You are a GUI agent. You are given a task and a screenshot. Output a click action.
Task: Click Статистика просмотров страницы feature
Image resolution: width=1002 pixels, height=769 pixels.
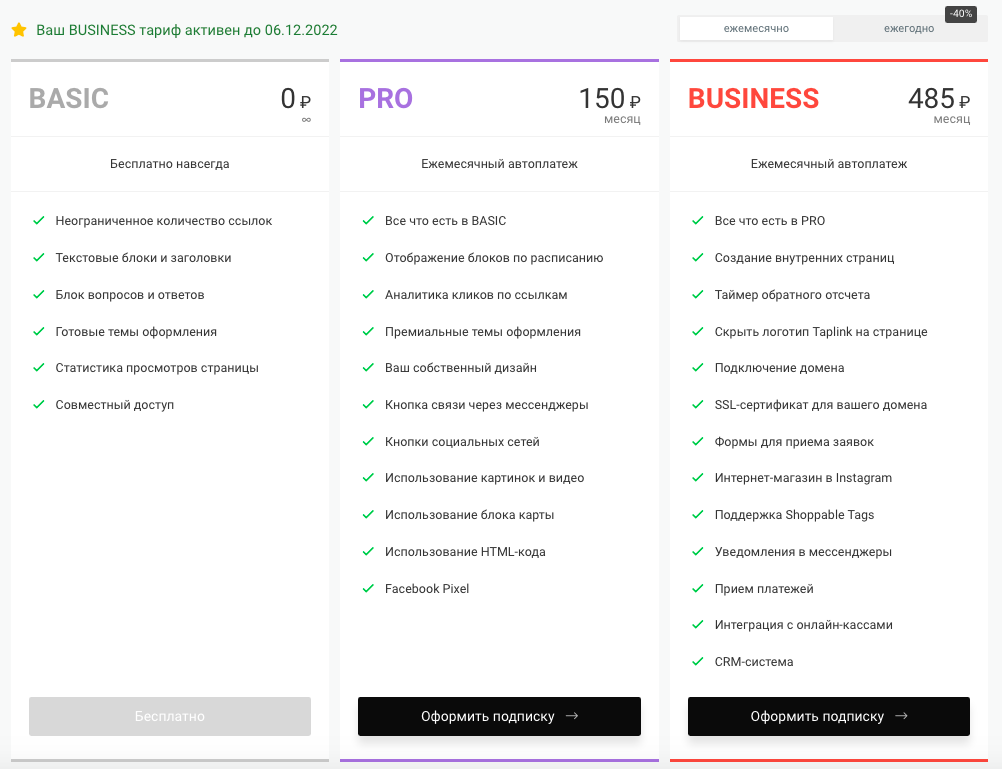click(157, 367)
